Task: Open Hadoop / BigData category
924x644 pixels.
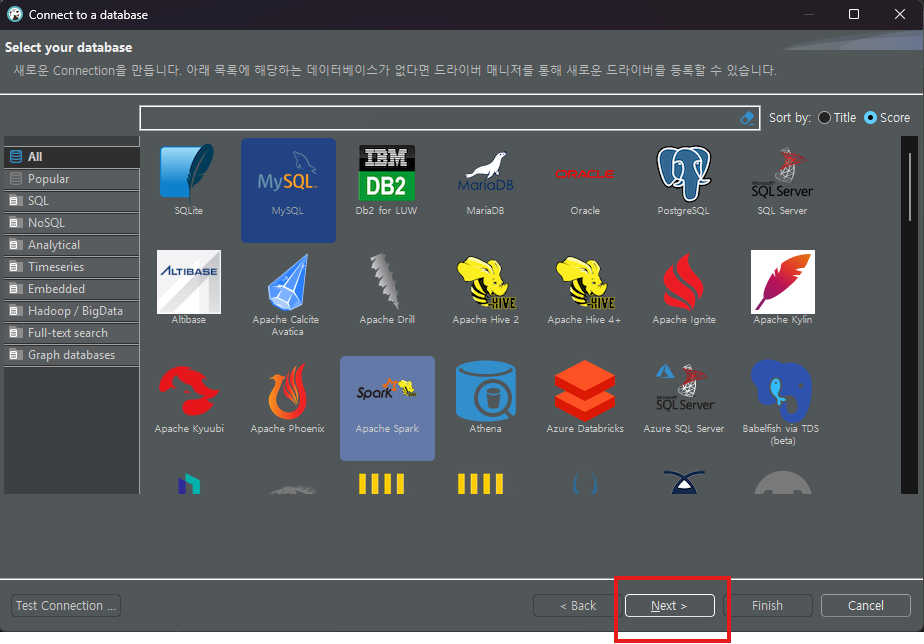Action: (x=71, y=311)
